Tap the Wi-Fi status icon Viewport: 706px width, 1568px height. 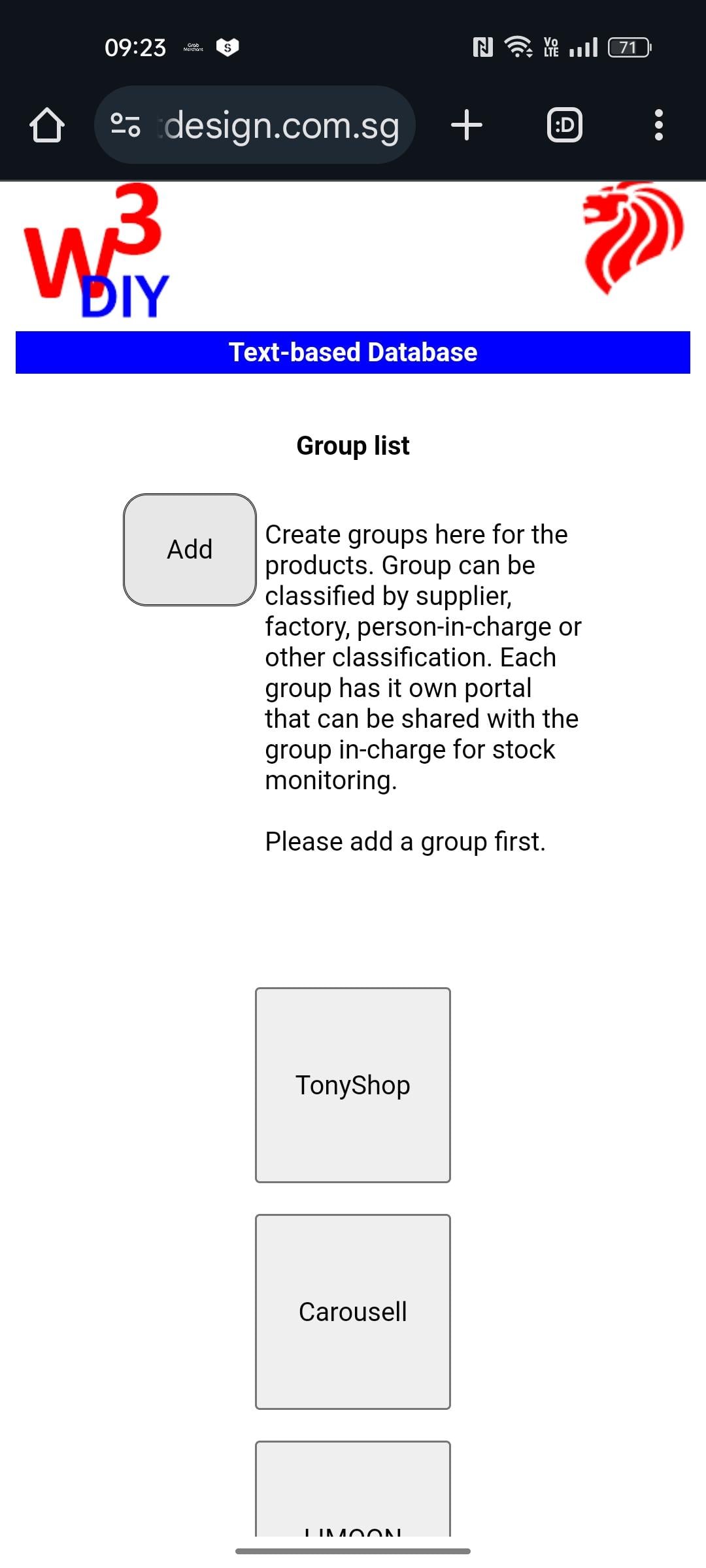[x=518, y=47]
